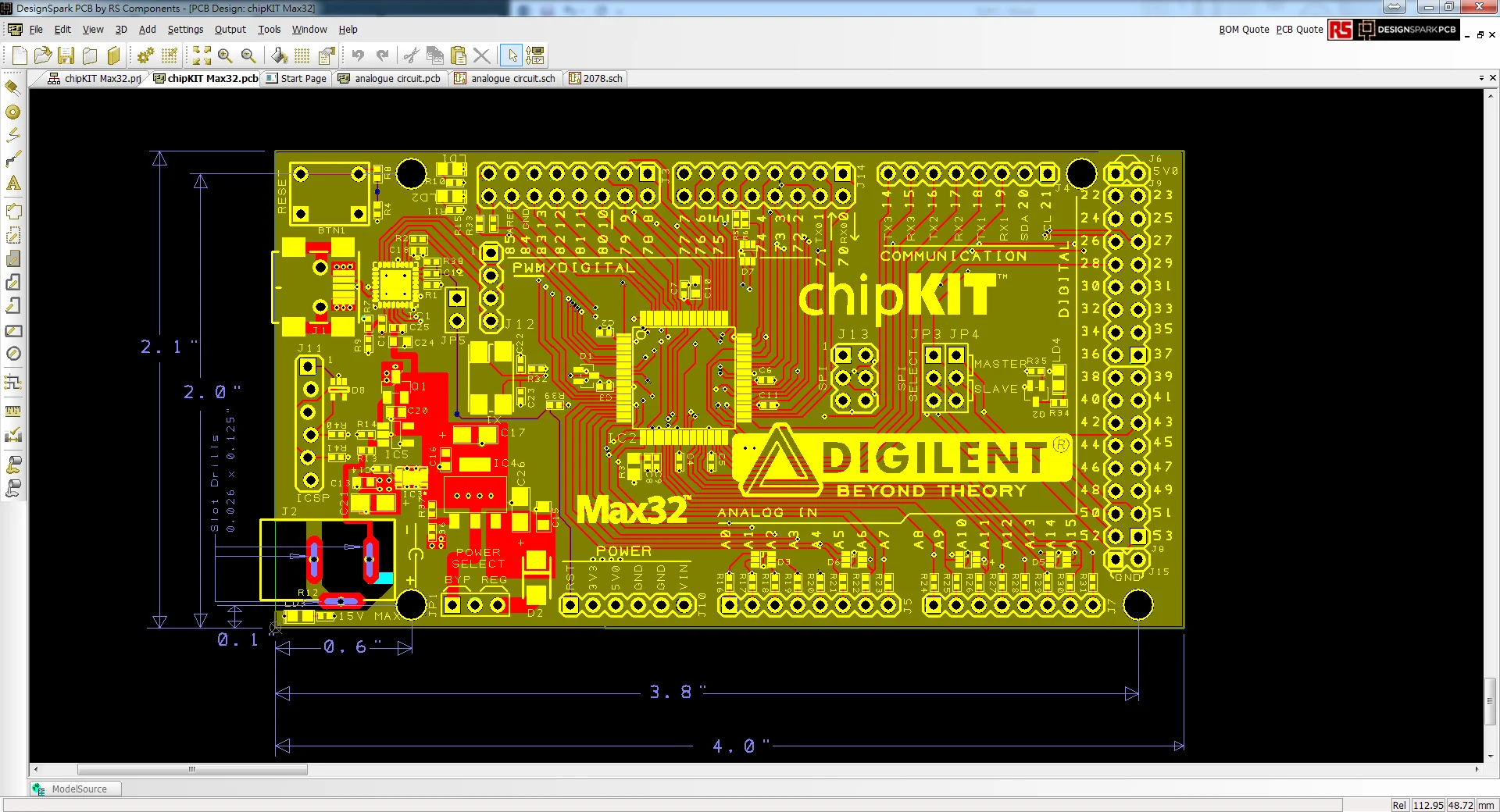
Task: Activate the Add Pad tool
Action: pyautogui.click(x=12, y=112)
